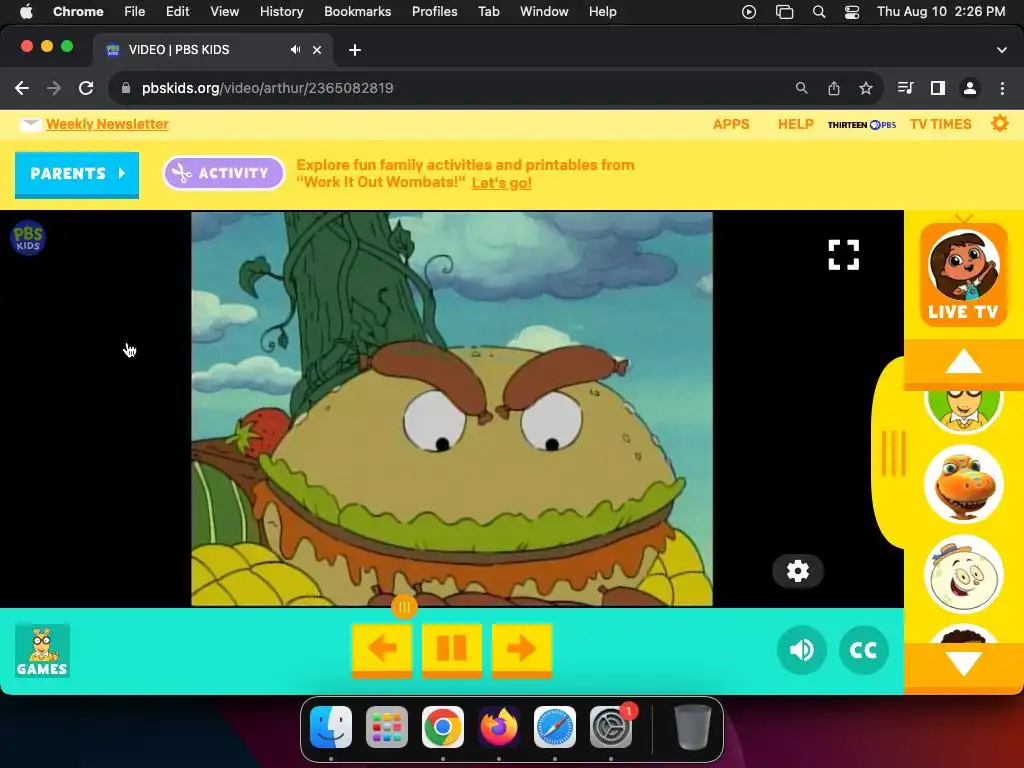
Task: Open the Weekly Newsletter link
Action: (107, 124)
